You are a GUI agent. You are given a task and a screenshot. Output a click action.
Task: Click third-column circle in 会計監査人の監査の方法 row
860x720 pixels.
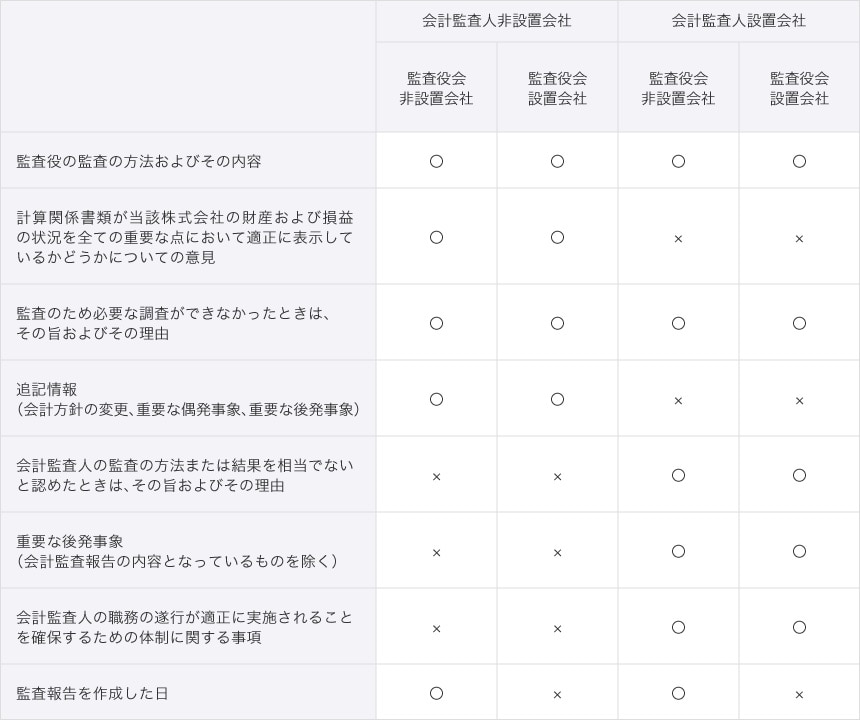[678, 475]
